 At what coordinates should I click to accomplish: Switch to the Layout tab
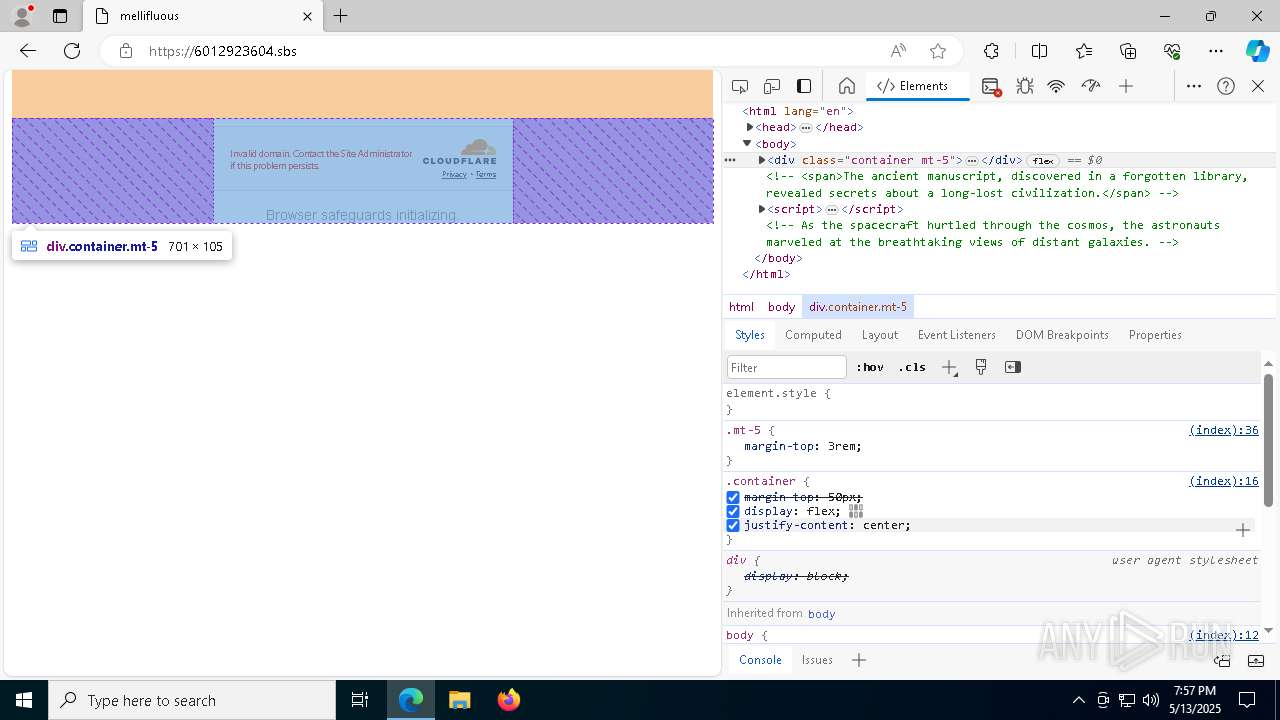tap(880, 335)
